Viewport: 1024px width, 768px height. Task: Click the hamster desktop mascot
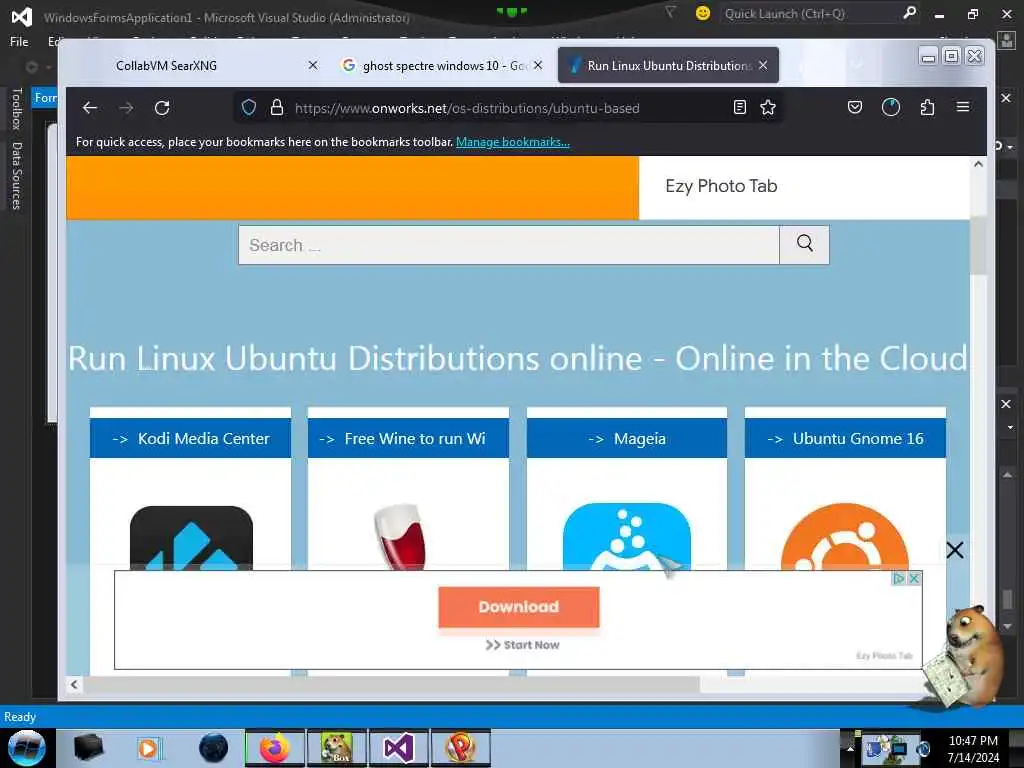click(x=967, y=658)
